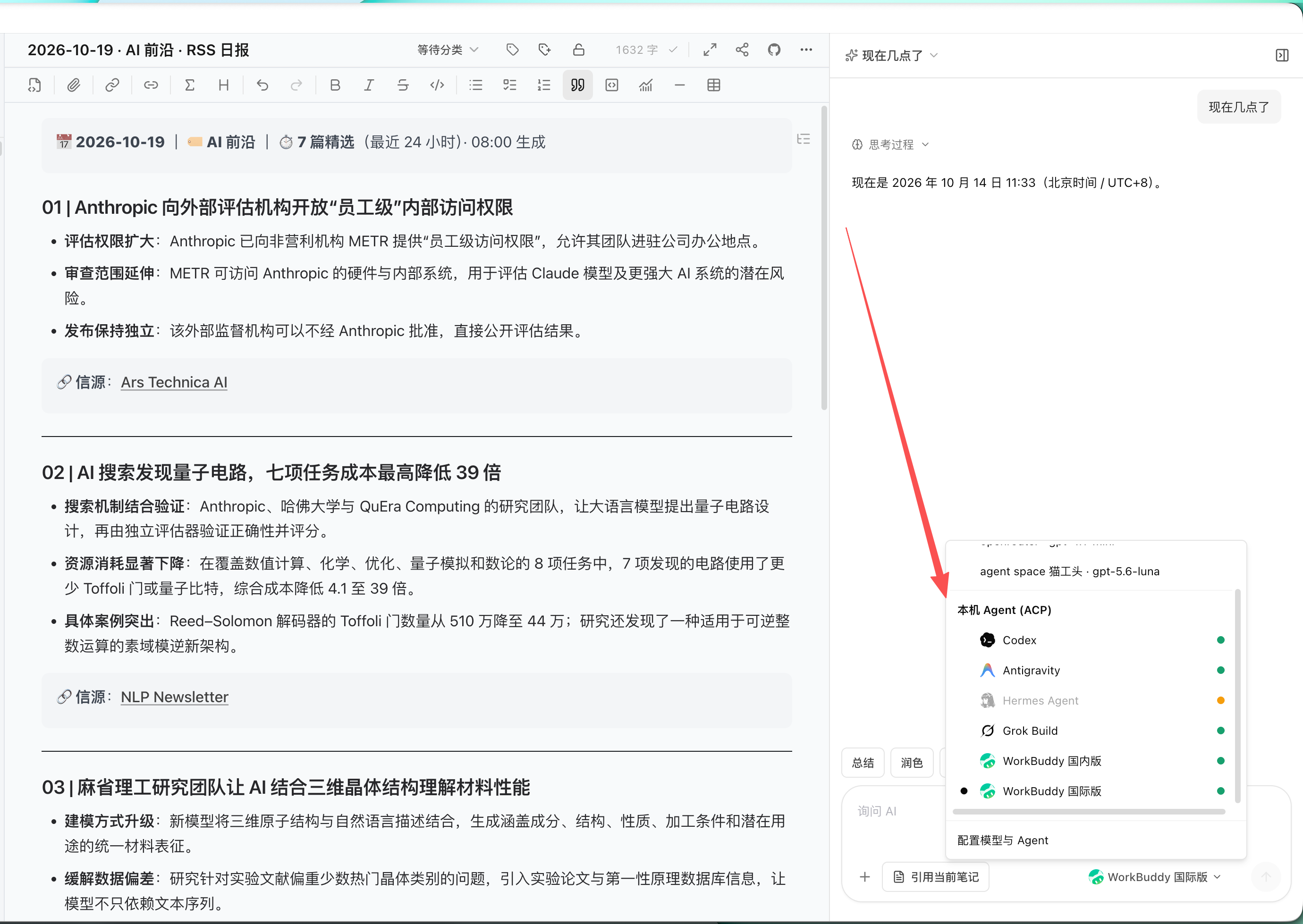Viewport: 1303px width, 924px height.
Task: Toggle the outline icon beside the note
Action: pyautogui.click(x=804, y=139)
